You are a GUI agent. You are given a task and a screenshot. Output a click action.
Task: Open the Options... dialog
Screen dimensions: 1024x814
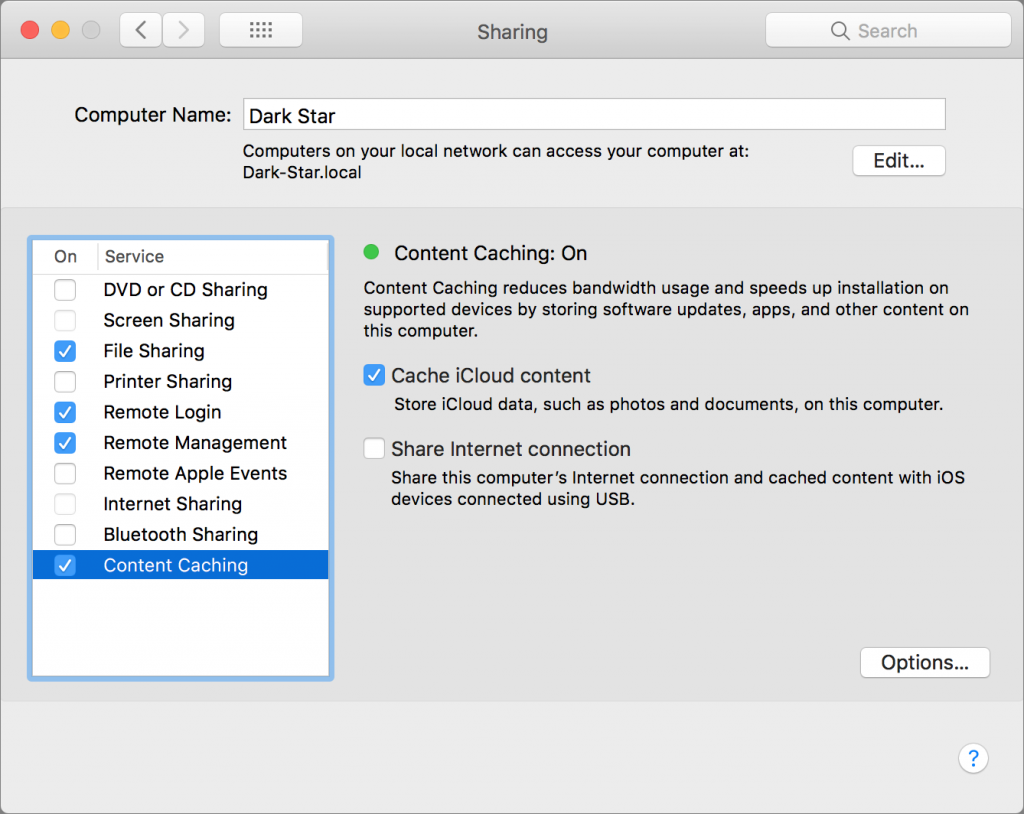tap(923, 662)
